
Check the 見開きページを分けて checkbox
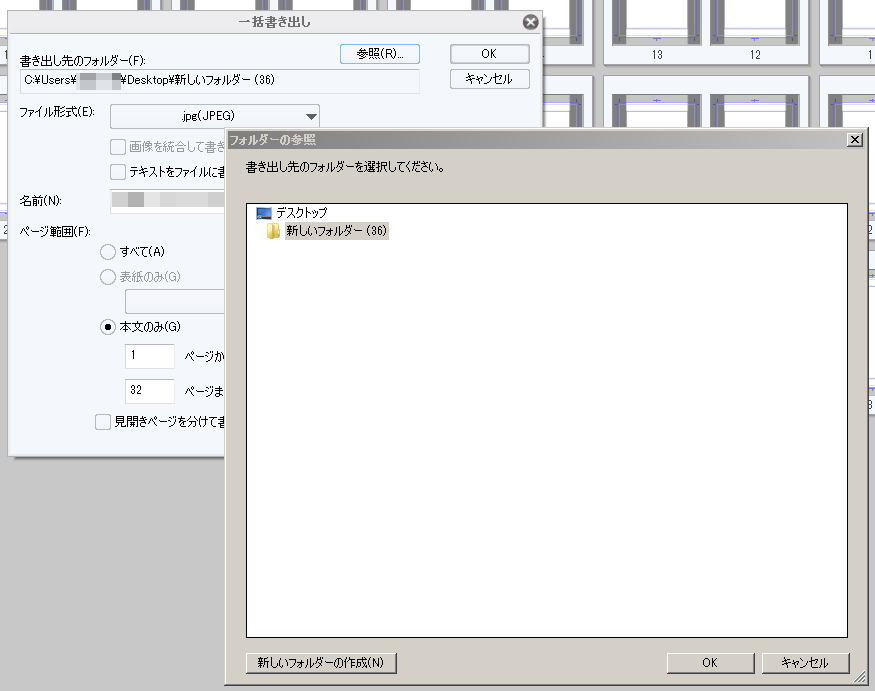point(103,421)
